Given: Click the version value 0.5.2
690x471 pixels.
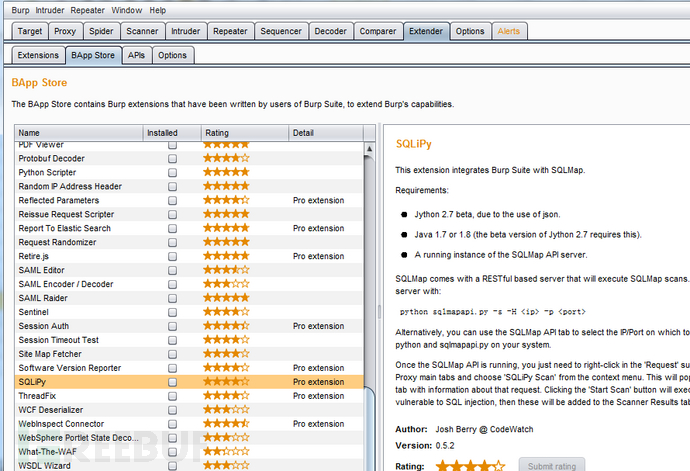Looking at the screenshot, I should click(x=445, y=445).
